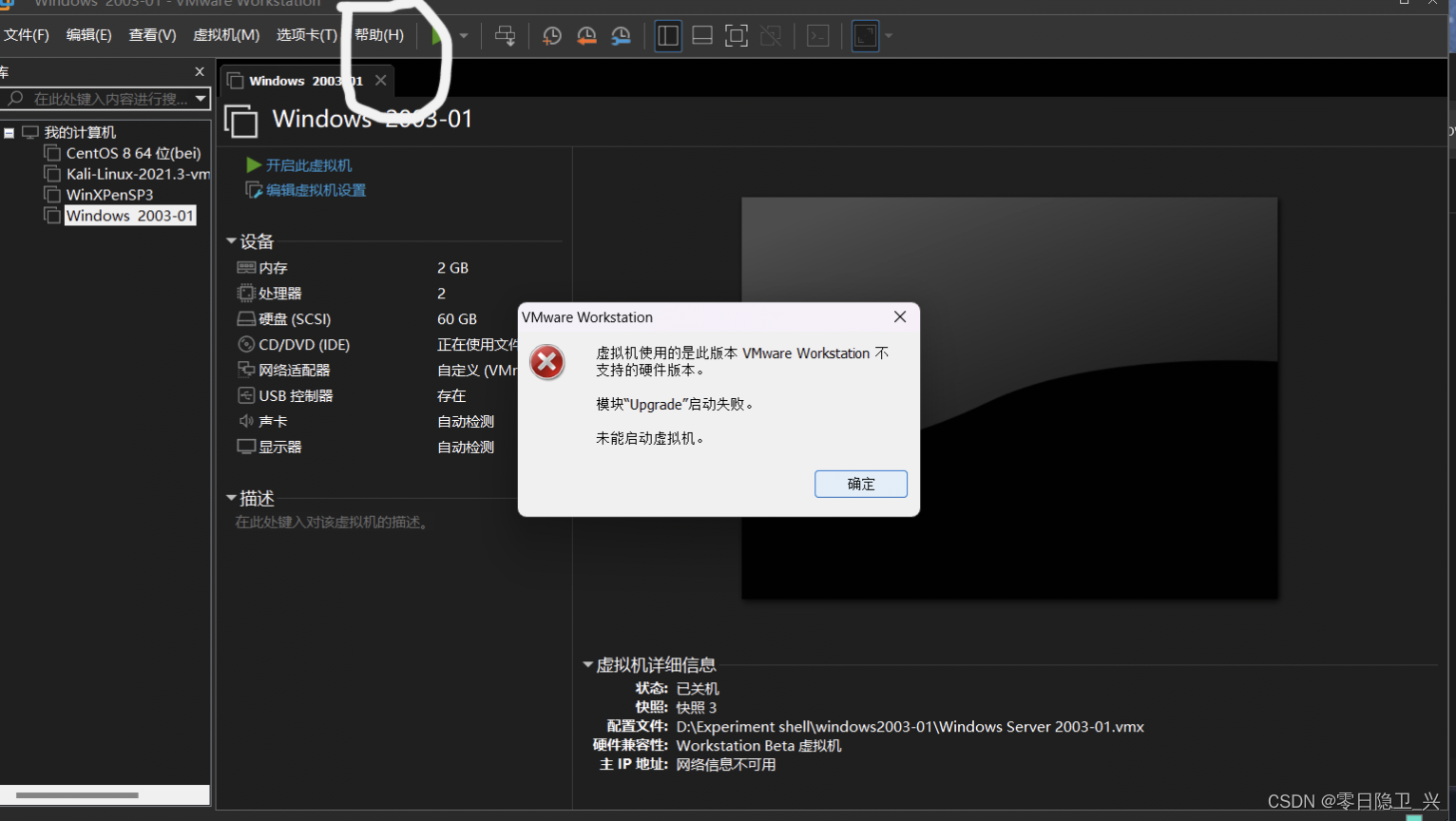Viewport: 1456px width, 821px height.
Task: Toggle the library sidebar view icon
Action: [668, 36]
